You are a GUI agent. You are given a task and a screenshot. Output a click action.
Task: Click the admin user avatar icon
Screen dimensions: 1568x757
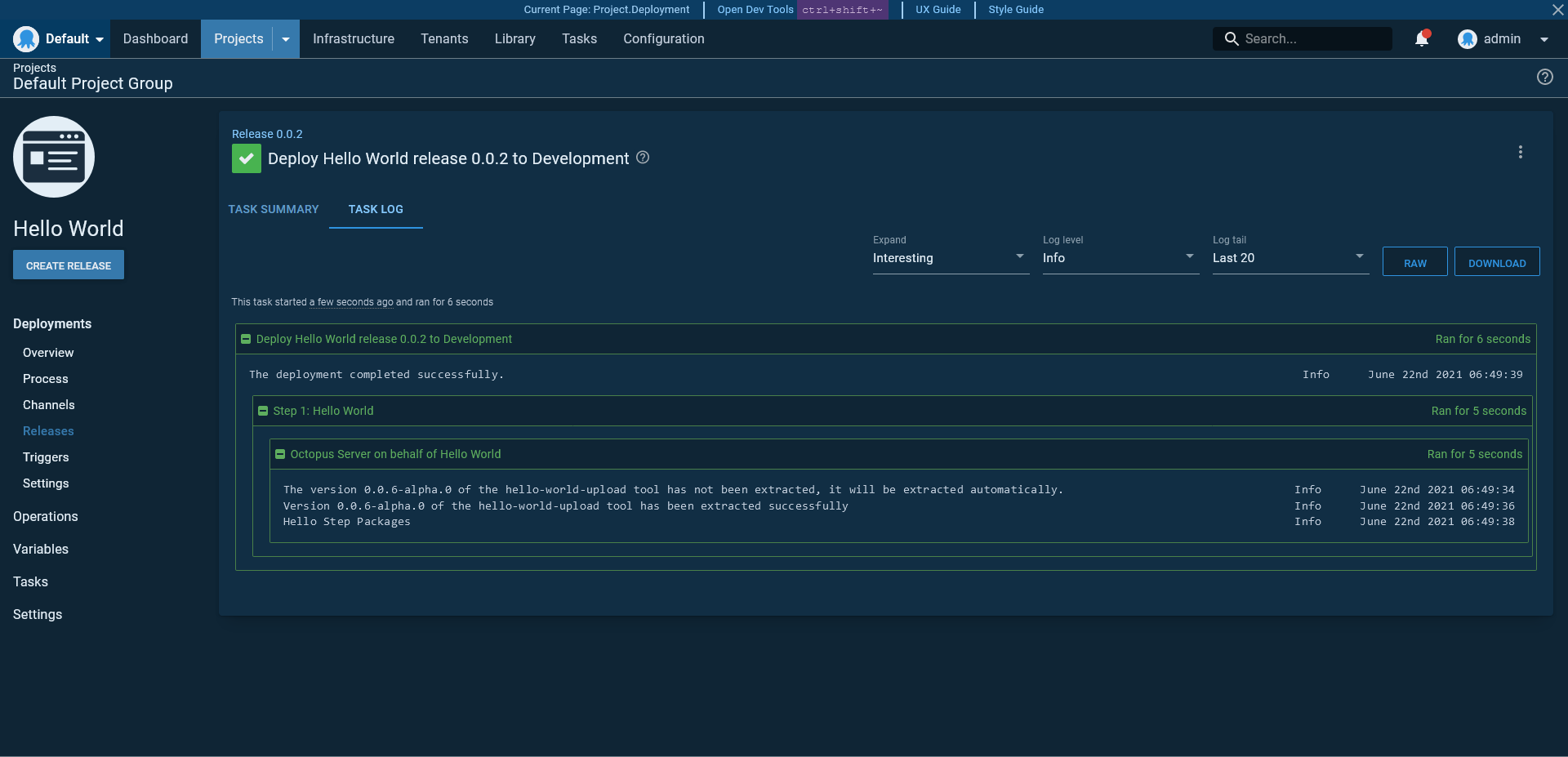[1468, 38]
